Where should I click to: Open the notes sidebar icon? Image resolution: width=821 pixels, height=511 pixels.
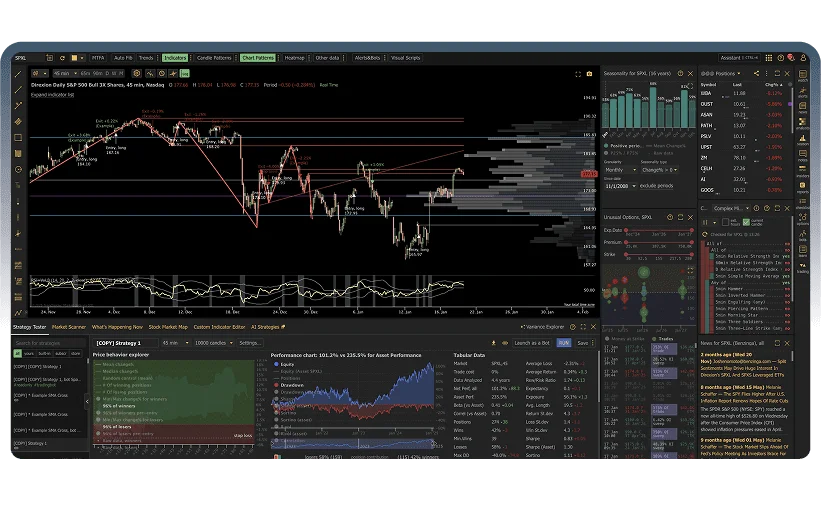[x=802, y=155]
